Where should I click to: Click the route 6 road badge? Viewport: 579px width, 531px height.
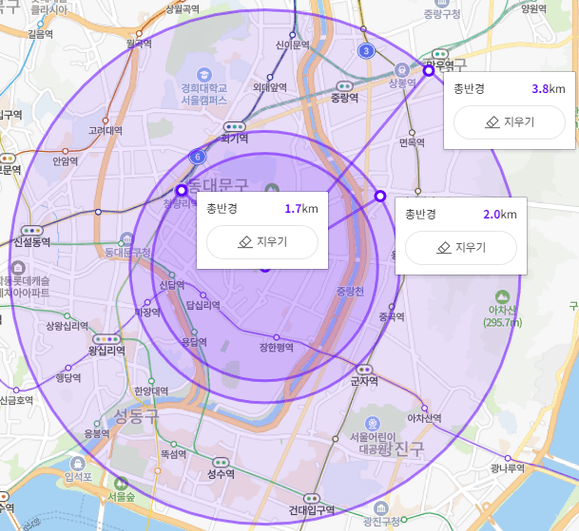[x=198, y=157]
